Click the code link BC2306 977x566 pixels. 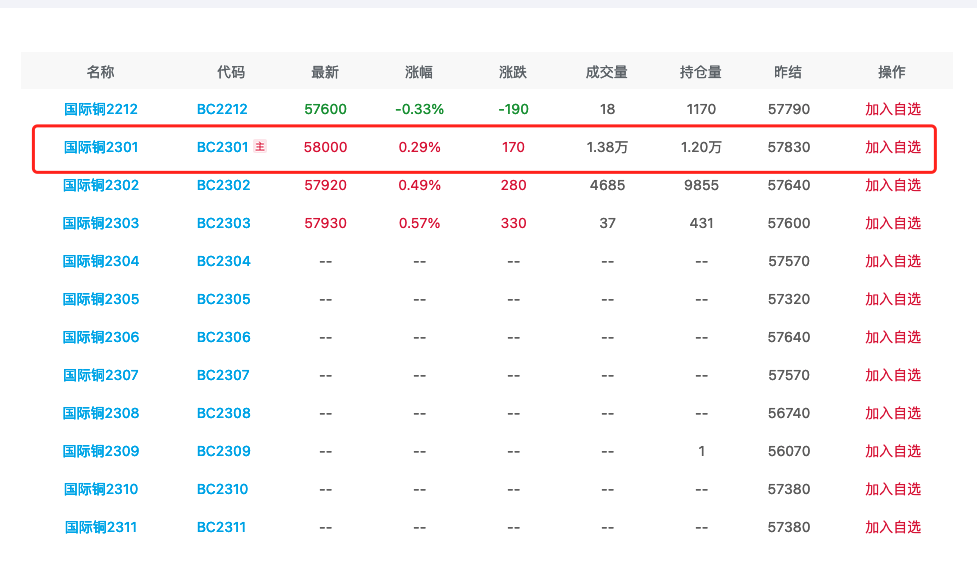pos(224,337)
